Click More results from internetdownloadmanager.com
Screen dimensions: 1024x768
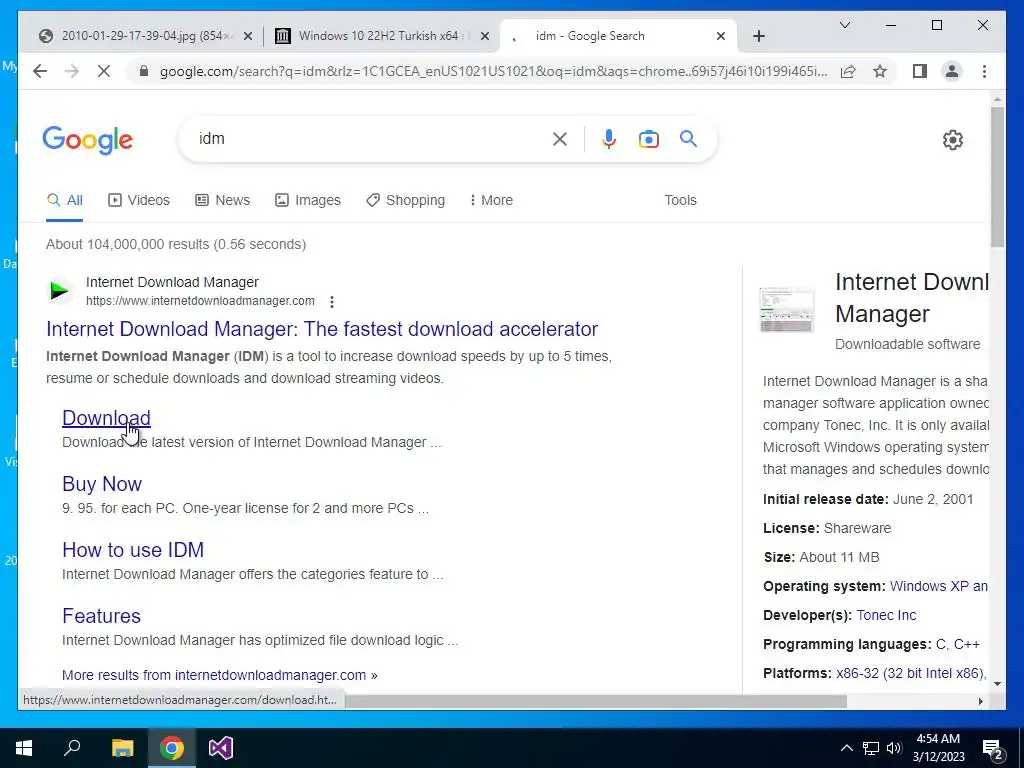point(219,675)
